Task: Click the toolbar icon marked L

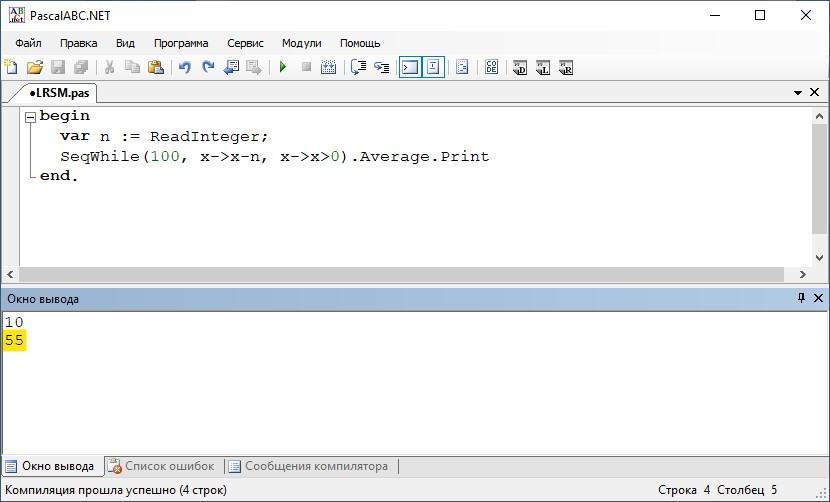Action: [x=543, y=68]
